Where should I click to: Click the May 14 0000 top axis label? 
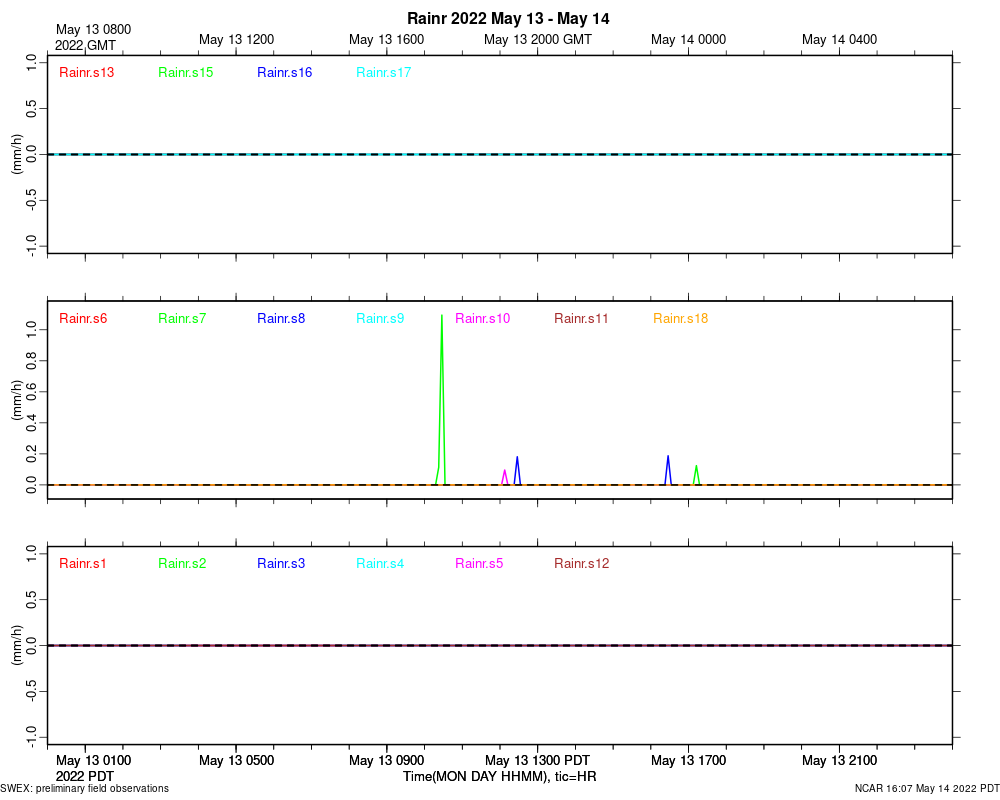click(688, 39)
